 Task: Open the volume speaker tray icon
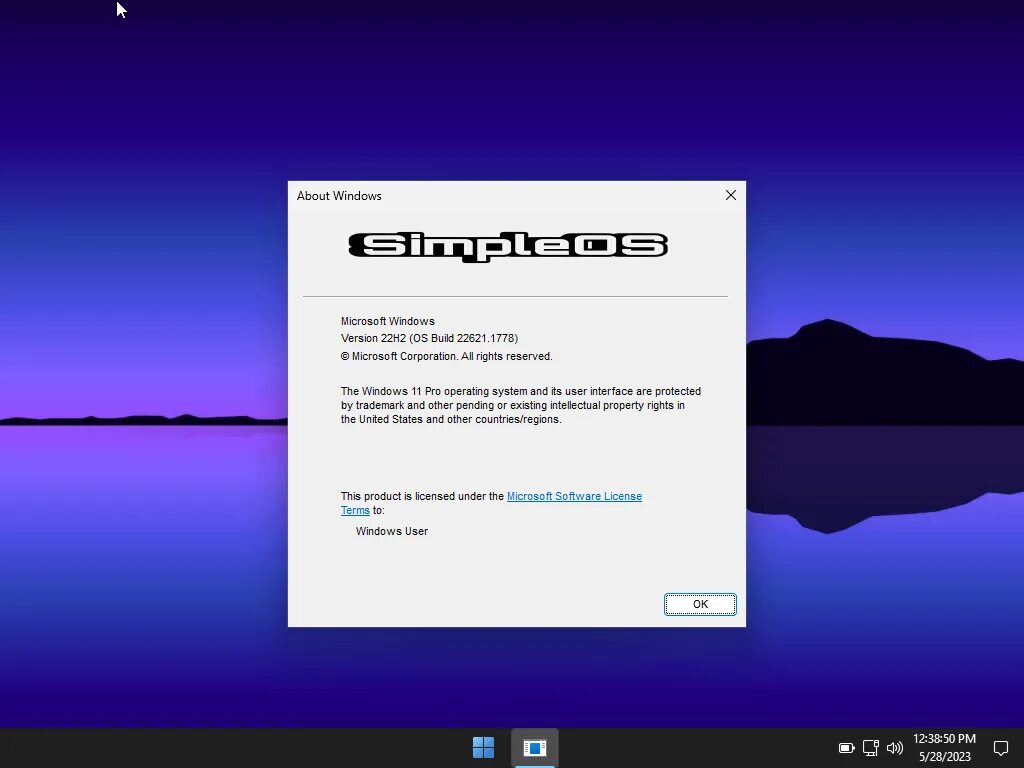[x=895, y=748]
